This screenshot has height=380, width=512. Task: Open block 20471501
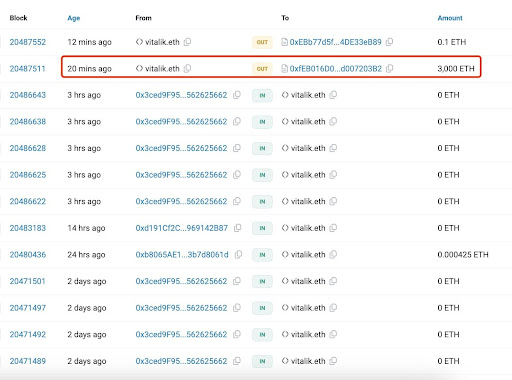27,281
